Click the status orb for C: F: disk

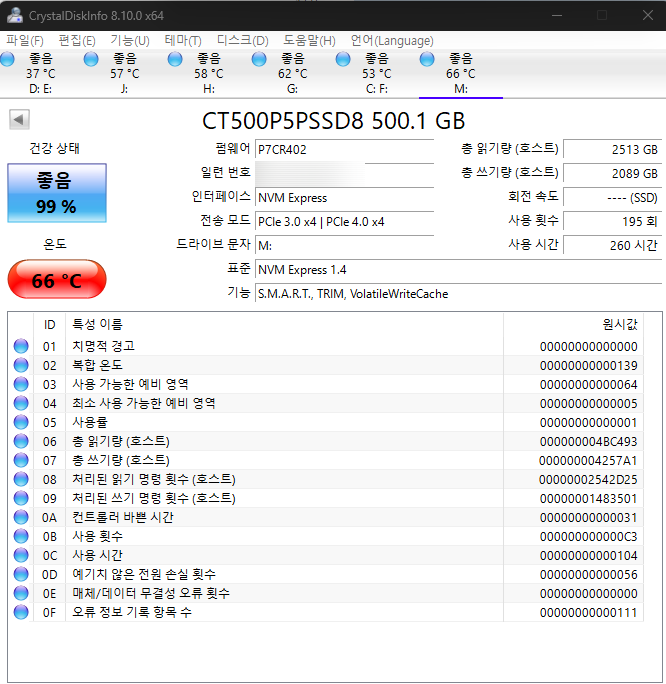coord(343,59)
